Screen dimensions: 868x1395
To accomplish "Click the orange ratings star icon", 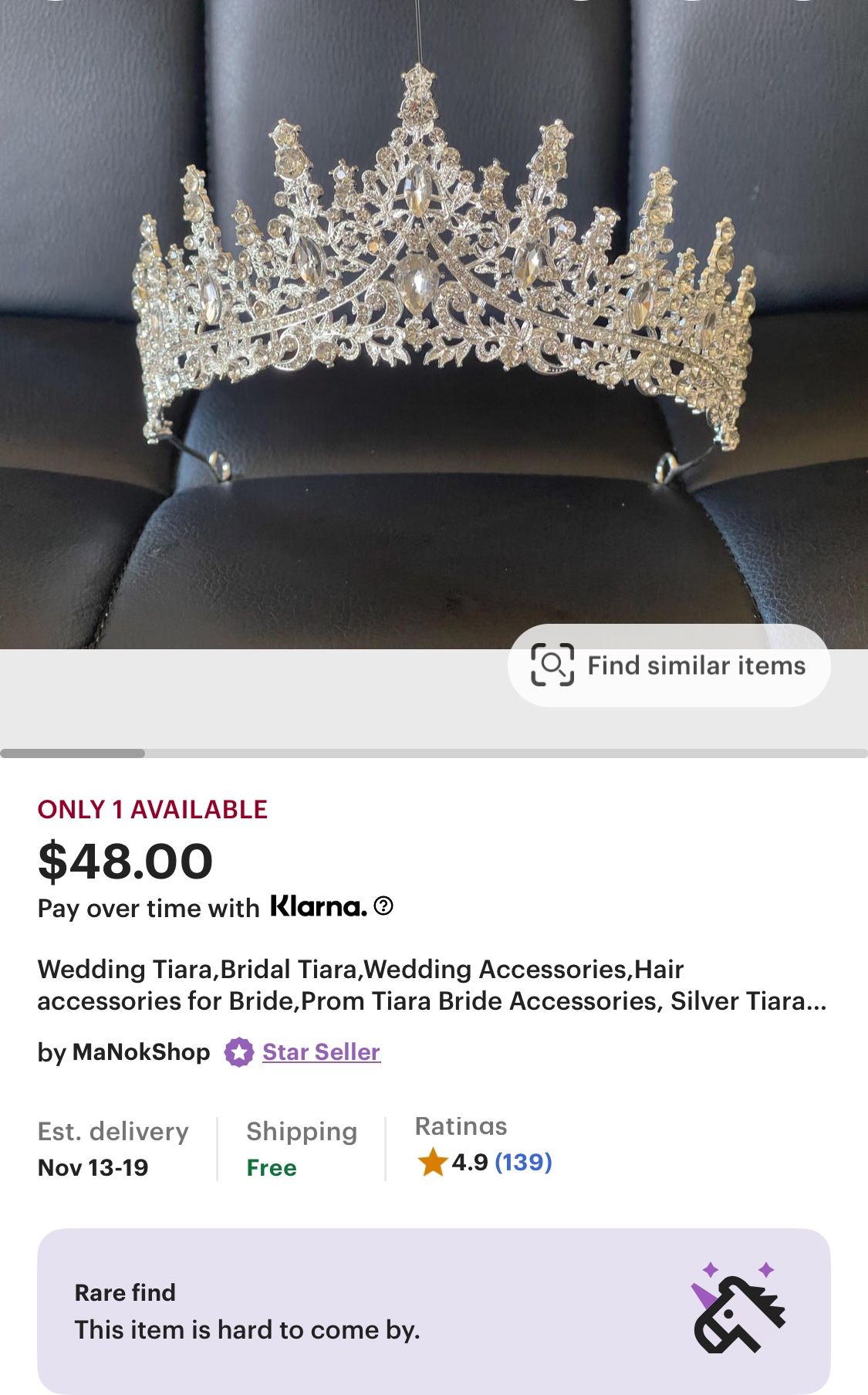I will (x=432, y=1162).
